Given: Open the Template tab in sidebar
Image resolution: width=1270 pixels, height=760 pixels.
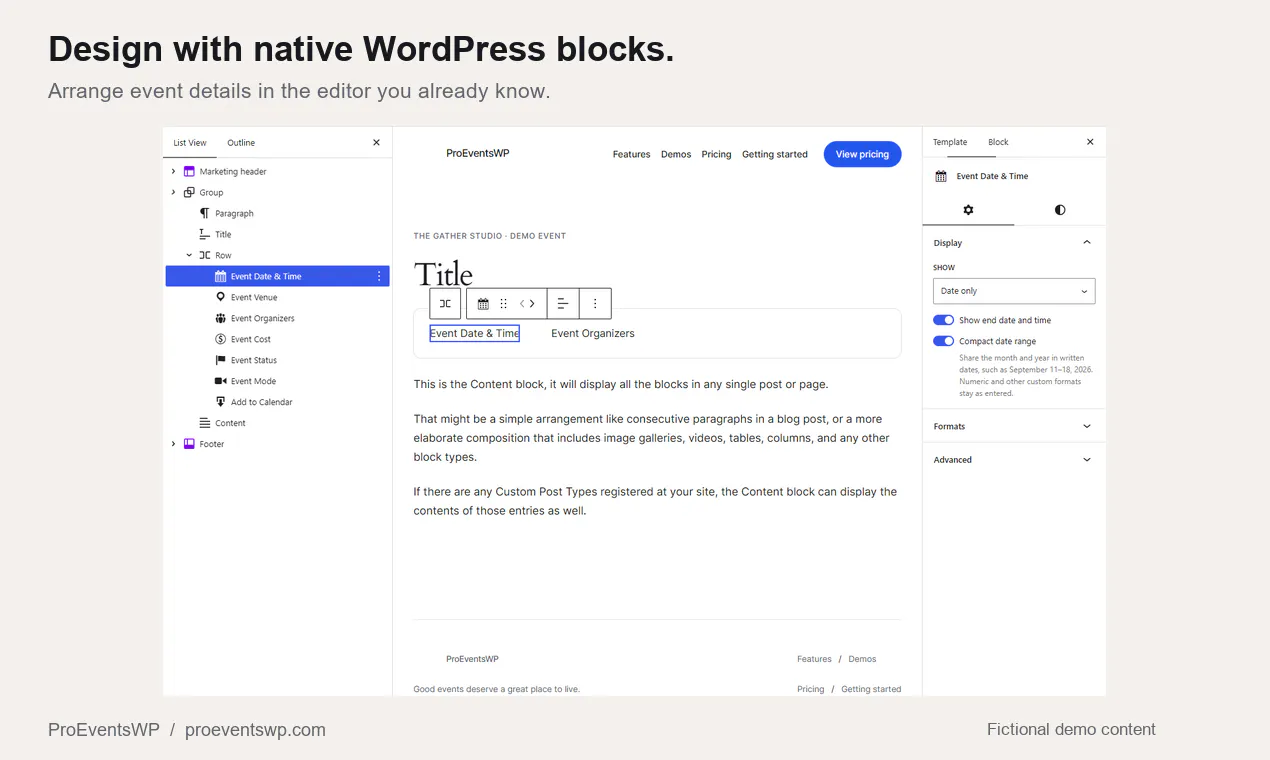Looking at the screenshot, I should pos(950,143).
